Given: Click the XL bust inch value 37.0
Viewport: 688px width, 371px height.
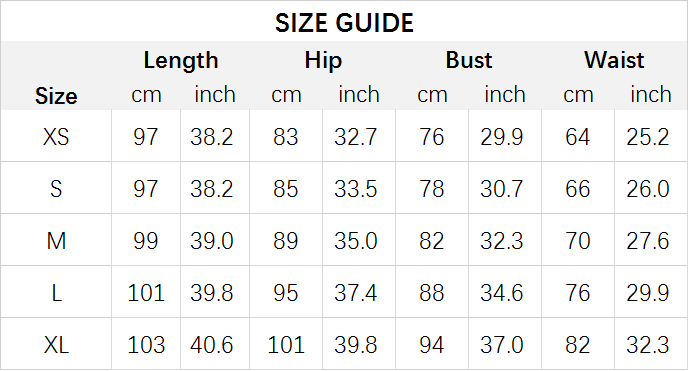Looking at the screenshot, I should 502,345.
